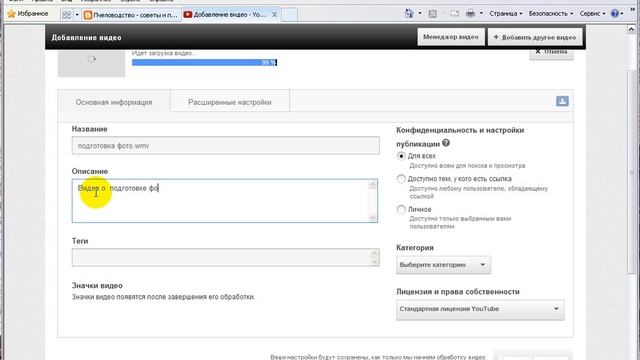
Task: Expand the print options dropdown arrow
Action: click(x=481, y=13)
